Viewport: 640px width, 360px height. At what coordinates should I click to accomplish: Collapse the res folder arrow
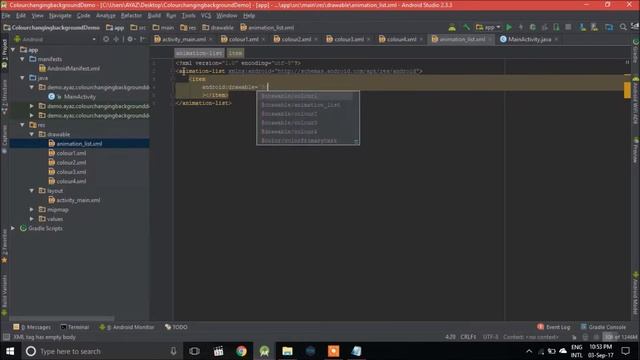[22, 125]
